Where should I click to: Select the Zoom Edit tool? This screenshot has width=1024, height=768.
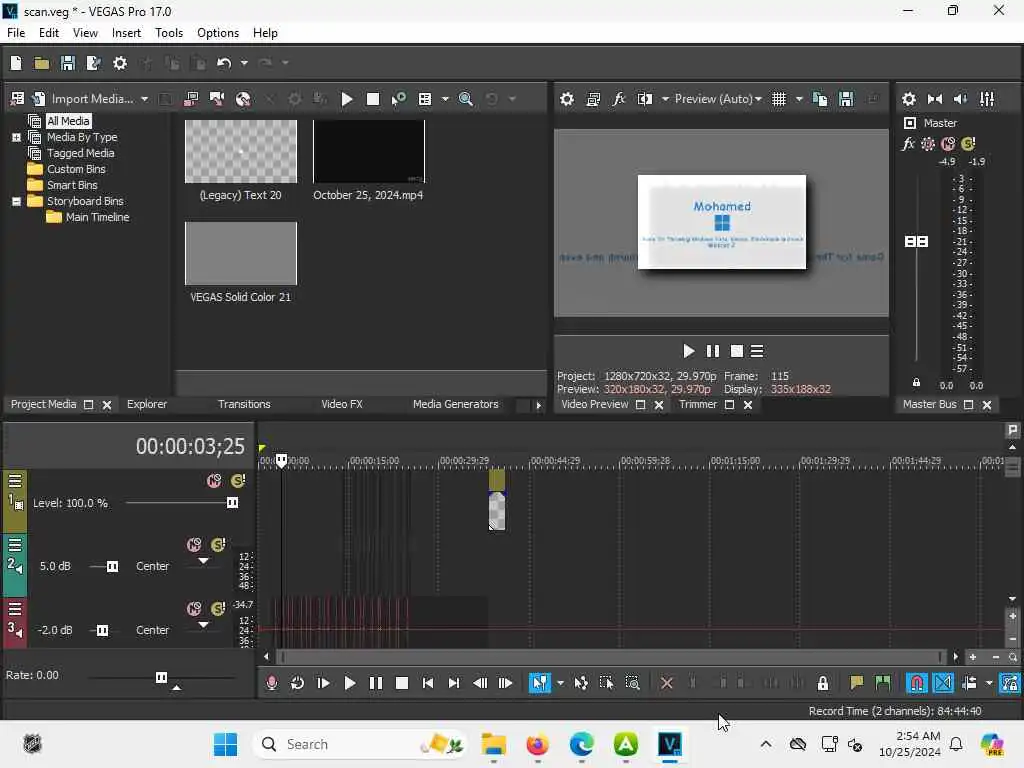pos(633,683)
